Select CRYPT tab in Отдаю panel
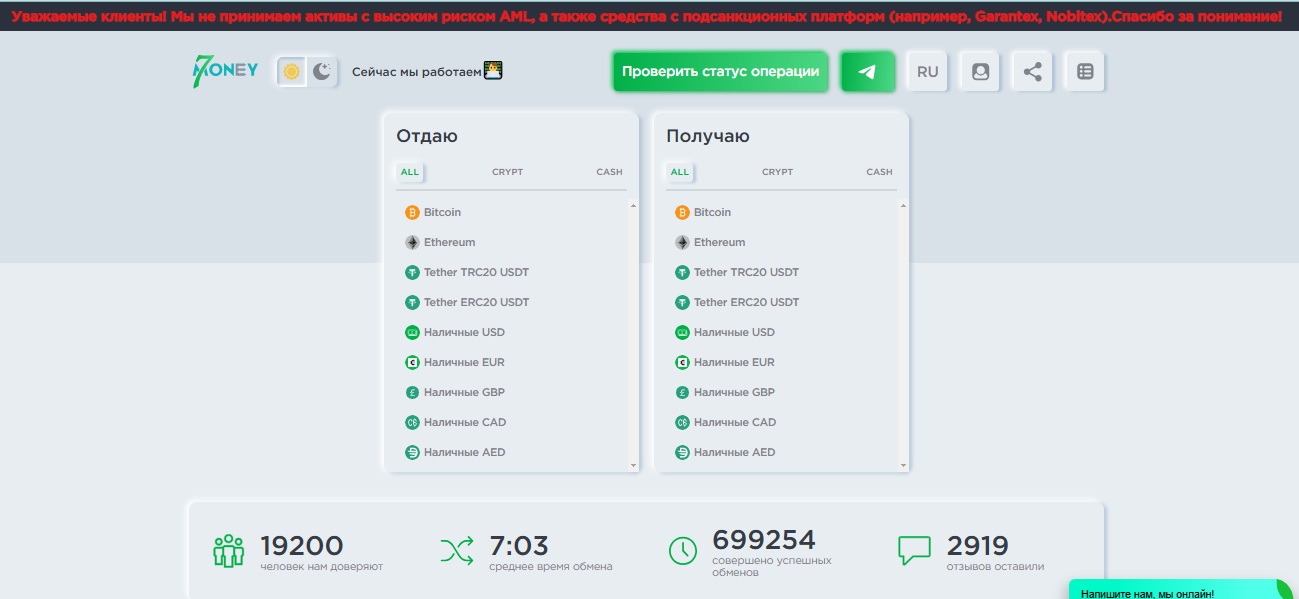The width and height of the screenshot is (1299, 599). 507,172
